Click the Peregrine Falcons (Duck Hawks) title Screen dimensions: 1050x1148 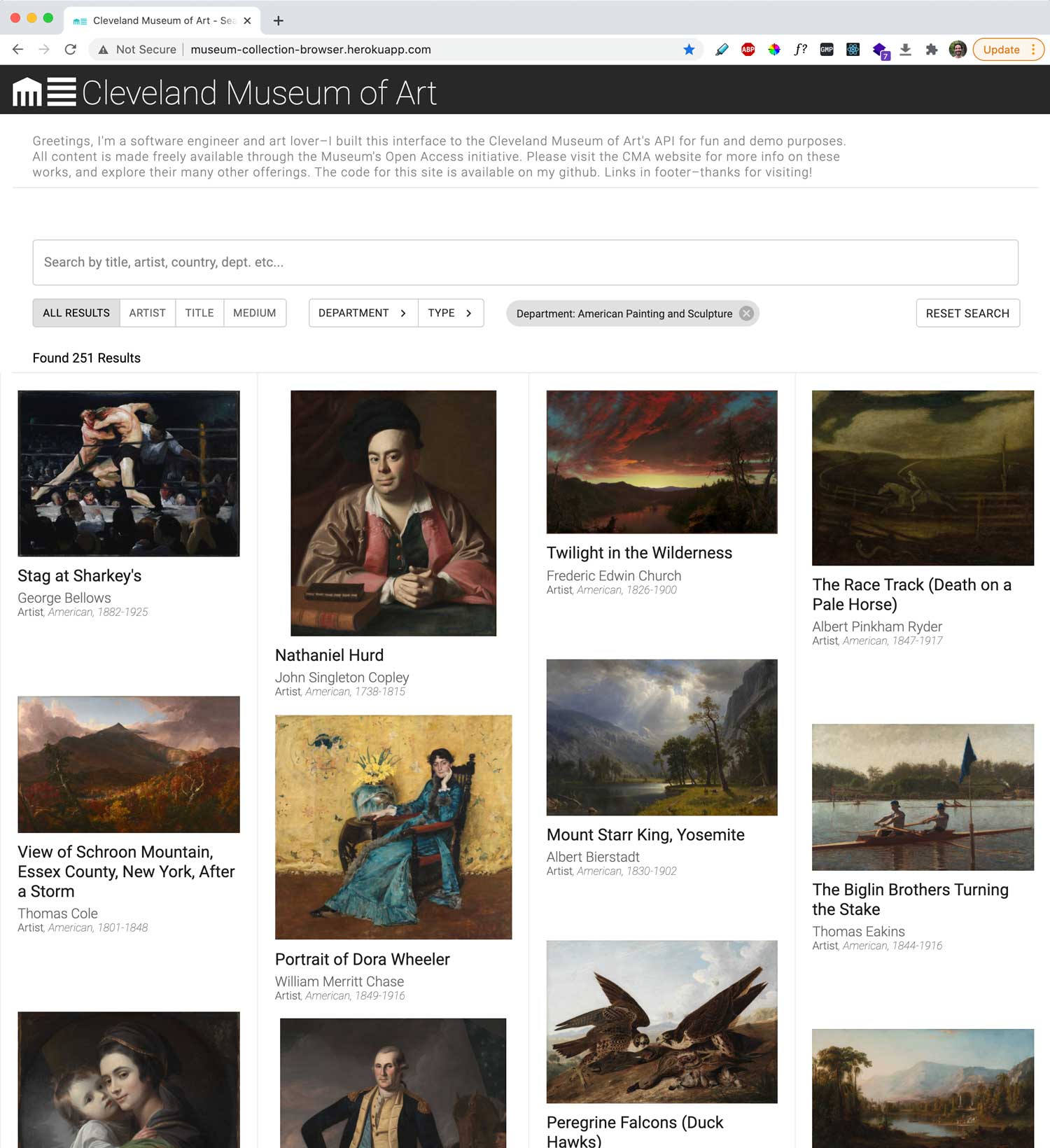(635, 1132)
